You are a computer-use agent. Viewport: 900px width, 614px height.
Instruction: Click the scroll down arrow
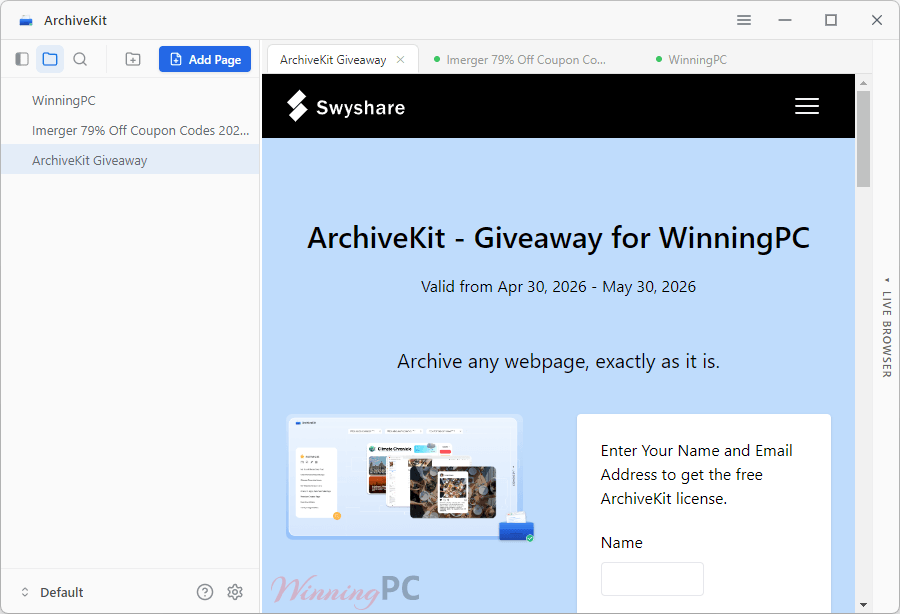pyautogui.click(x=863, y=605)
